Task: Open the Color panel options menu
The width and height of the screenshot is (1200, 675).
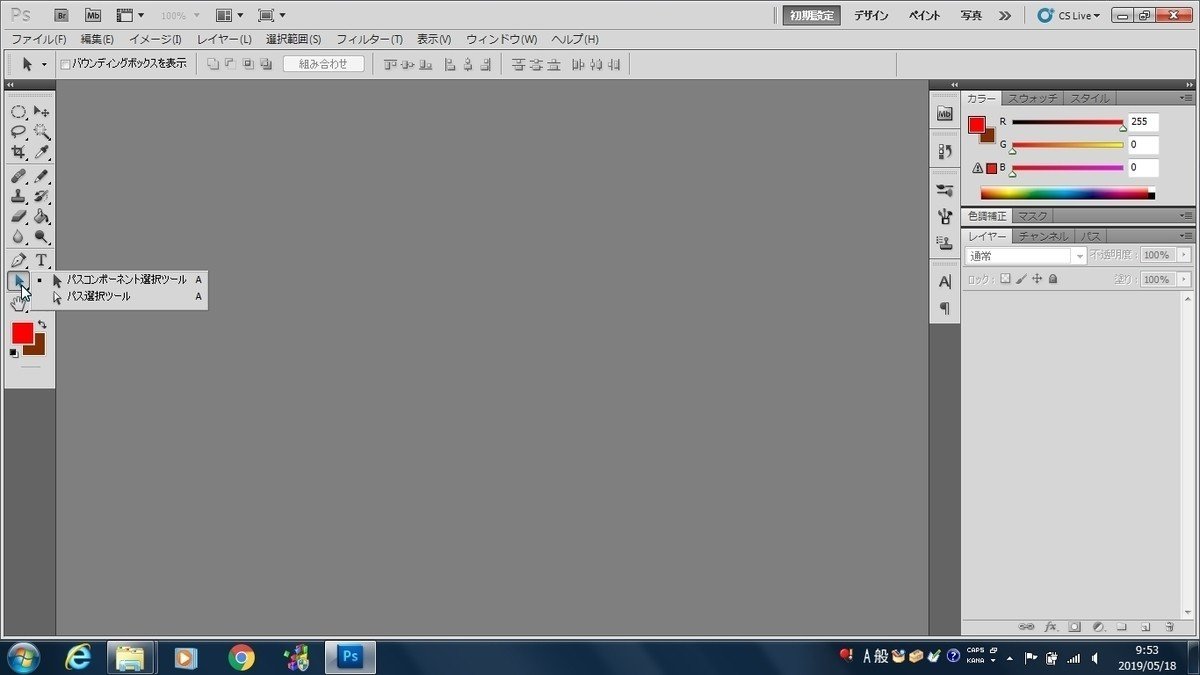Action: click(x=1186, y=98)
